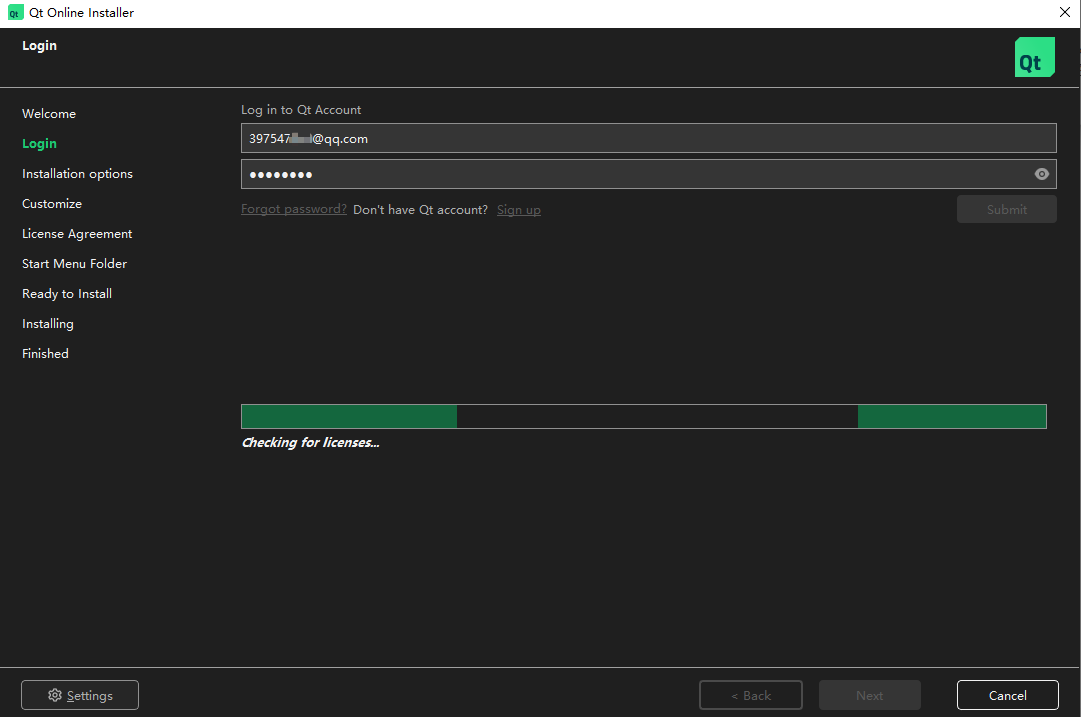This screenshot has height=717, width=1081.
Task: Follow the Sign up link
Action: pos(518,210)
